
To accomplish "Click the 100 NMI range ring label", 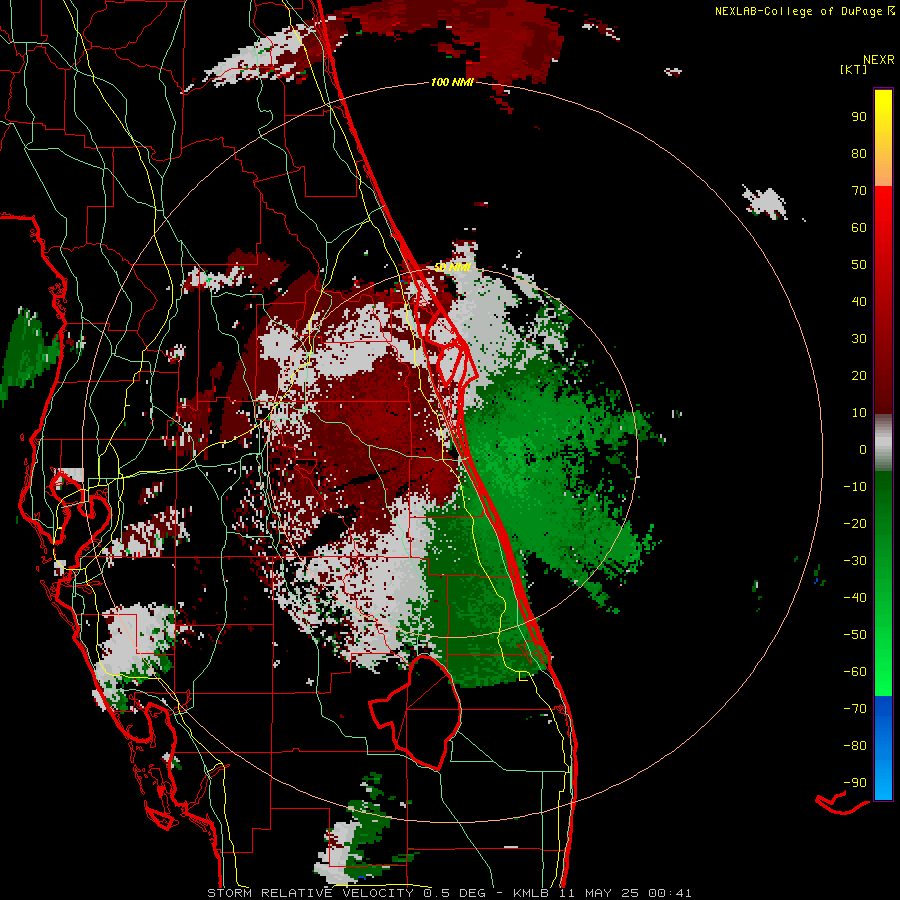I will point(452,82).
